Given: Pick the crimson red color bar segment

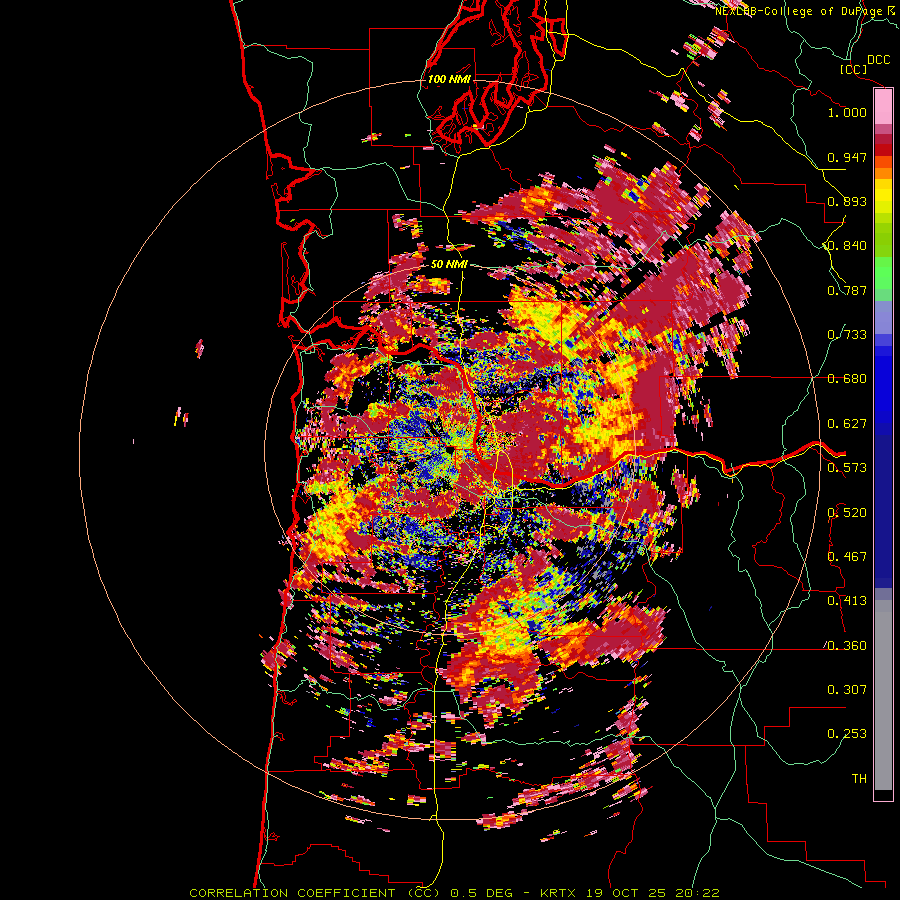Looking at the screenshot, I should pos(883,139).
